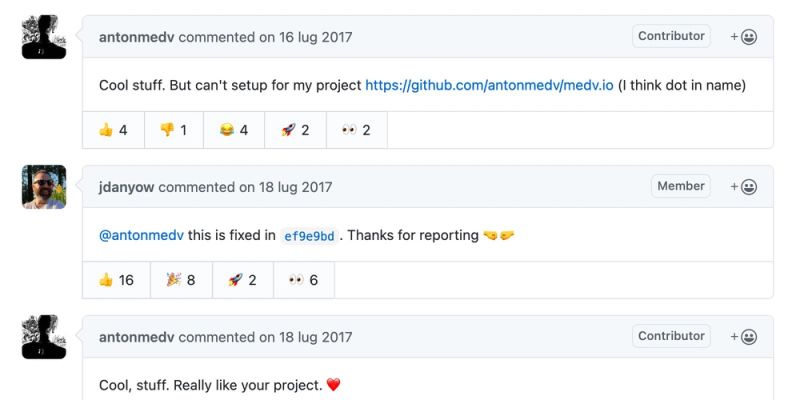The image size is (800, 400).
Task: Toggle rocket reaction on jdanyow's comment
Action: (242, 280)
